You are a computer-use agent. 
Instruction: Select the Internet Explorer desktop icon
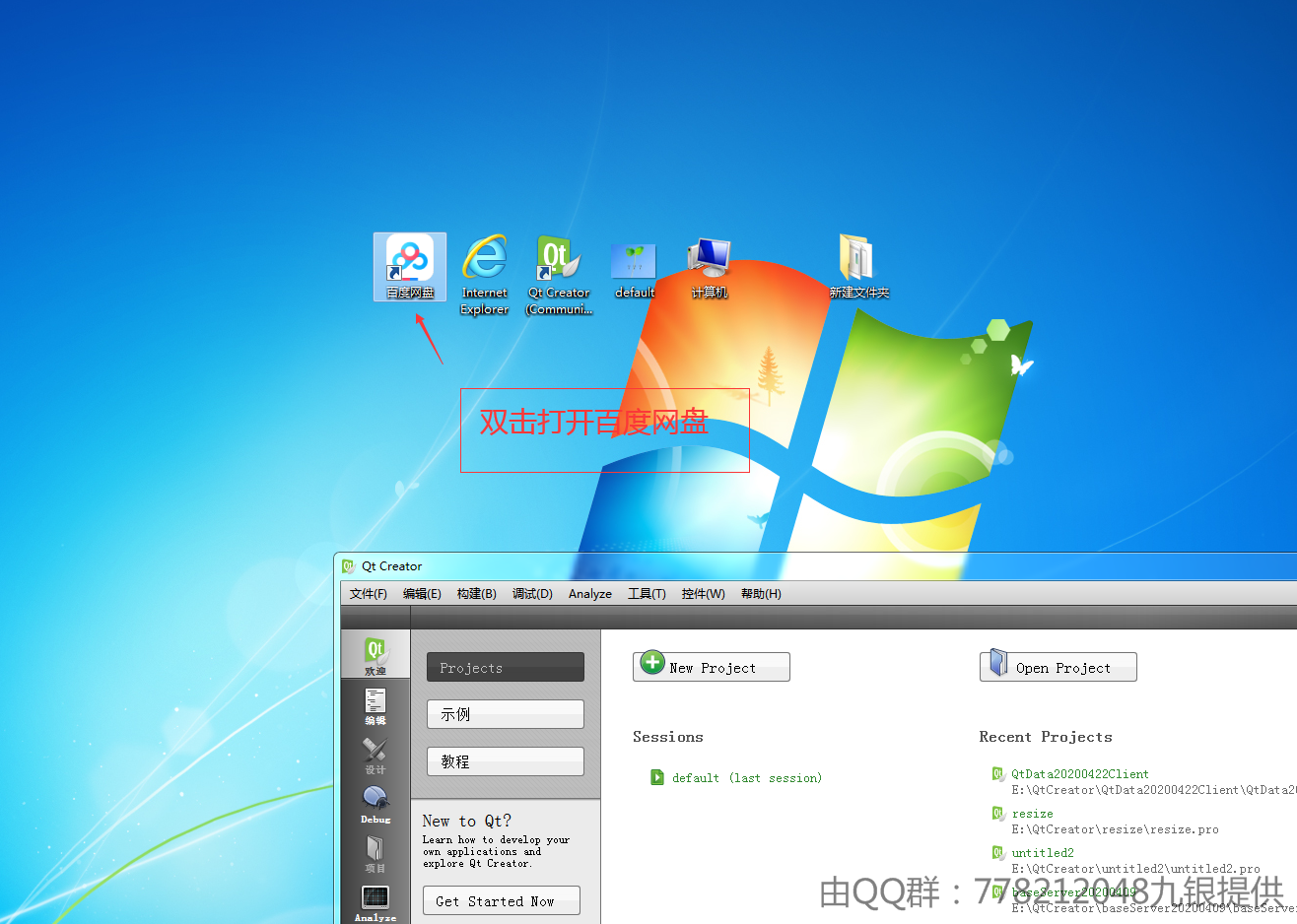485,275
